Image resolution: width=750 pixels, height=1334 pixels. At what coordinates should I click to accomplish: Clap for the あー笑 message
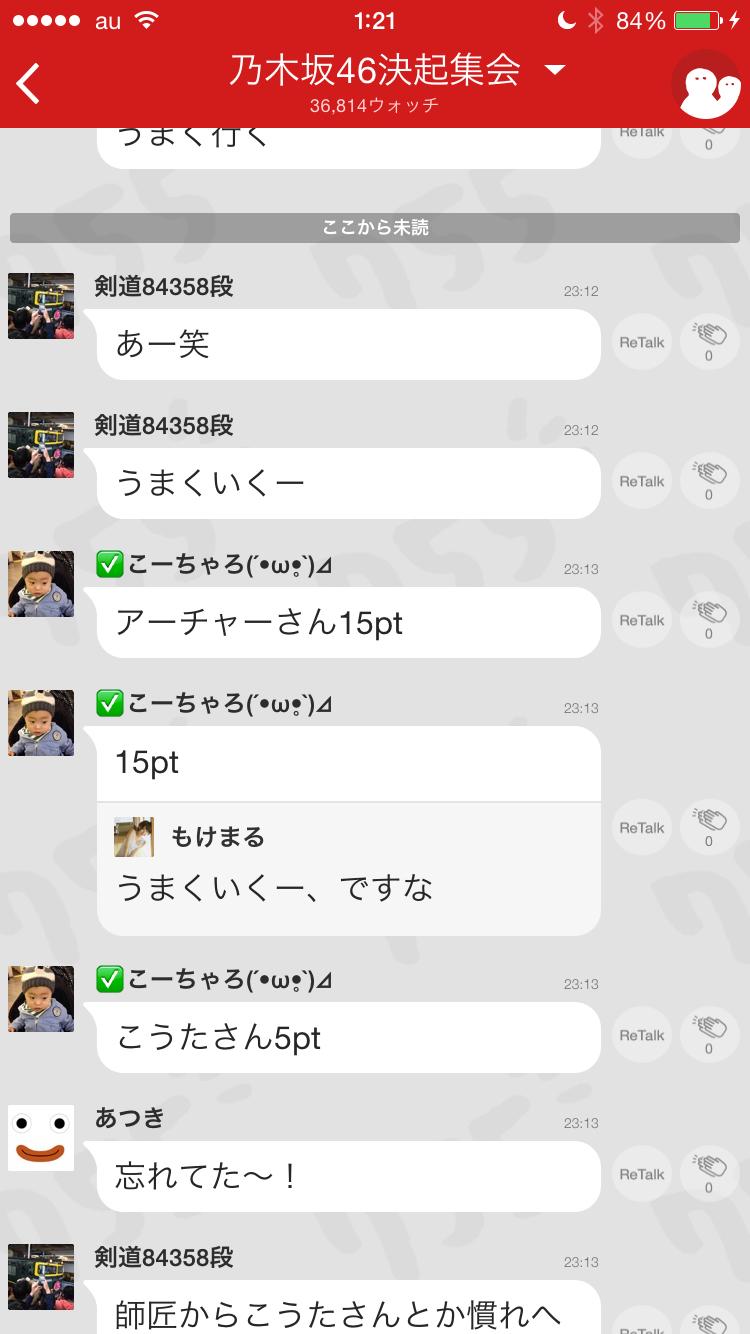pos(709,342)
